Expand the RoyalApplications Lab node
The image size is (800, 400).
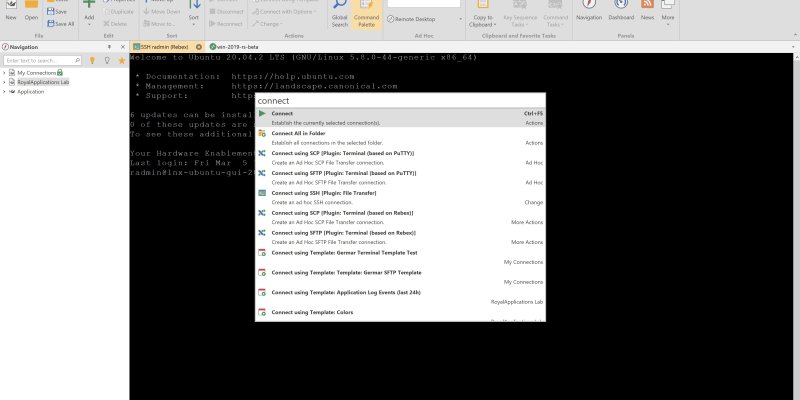(x=5, y=82)
